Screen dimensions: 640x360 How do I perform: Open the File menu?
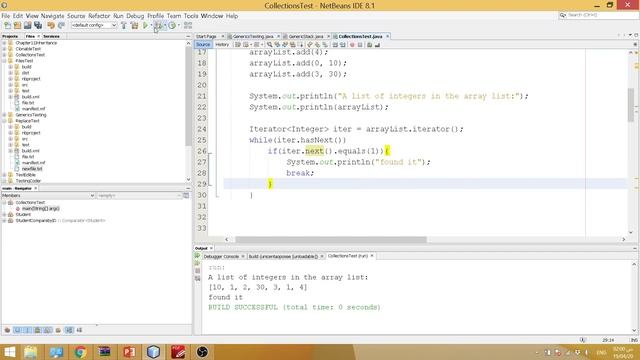6,16
